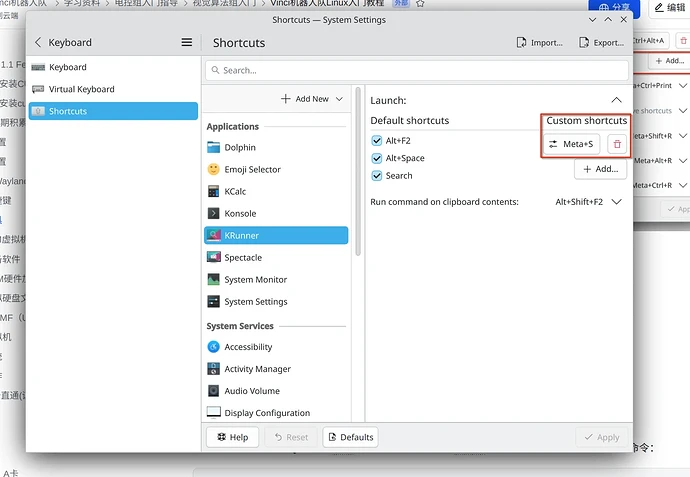The width and height of the screenshot is (690, 477).
Task: Click the KCalc calculator icon
Action: [214, 192]
